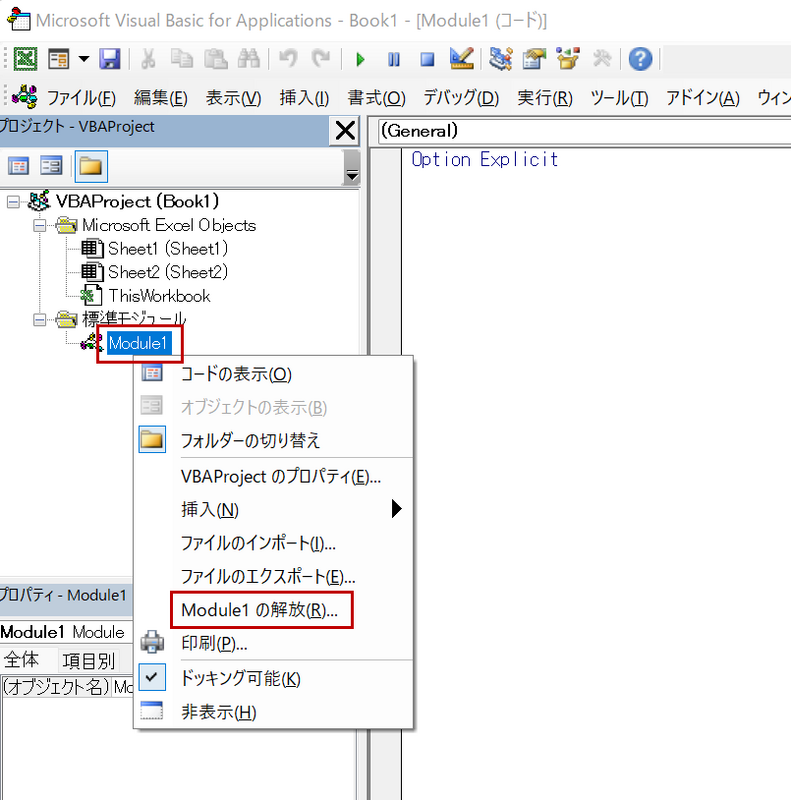Toggle Design Mode icon
The width and height of the screenshot is (791, 800).
pyautogui.click(x=461, y=59)
